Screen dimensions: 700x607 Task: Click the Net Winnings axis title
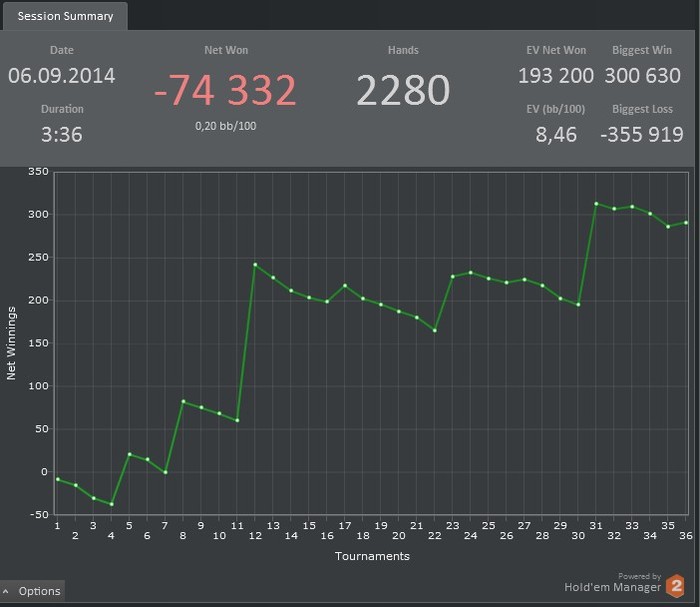pyautogui.click(x=11, y=343)
